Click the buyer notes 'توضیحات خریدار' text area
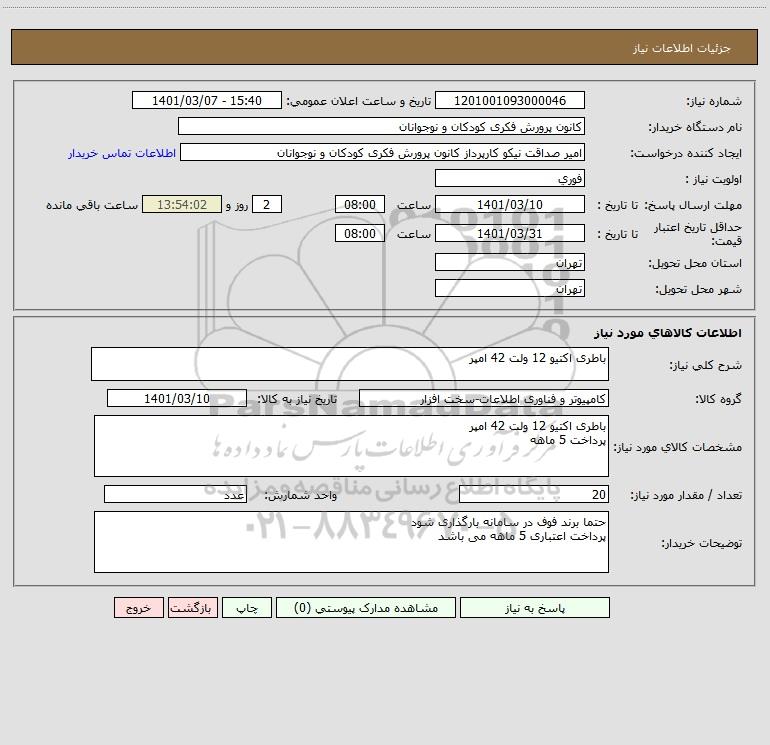Viewport: 770px width, 745px height. coord(351,542)
